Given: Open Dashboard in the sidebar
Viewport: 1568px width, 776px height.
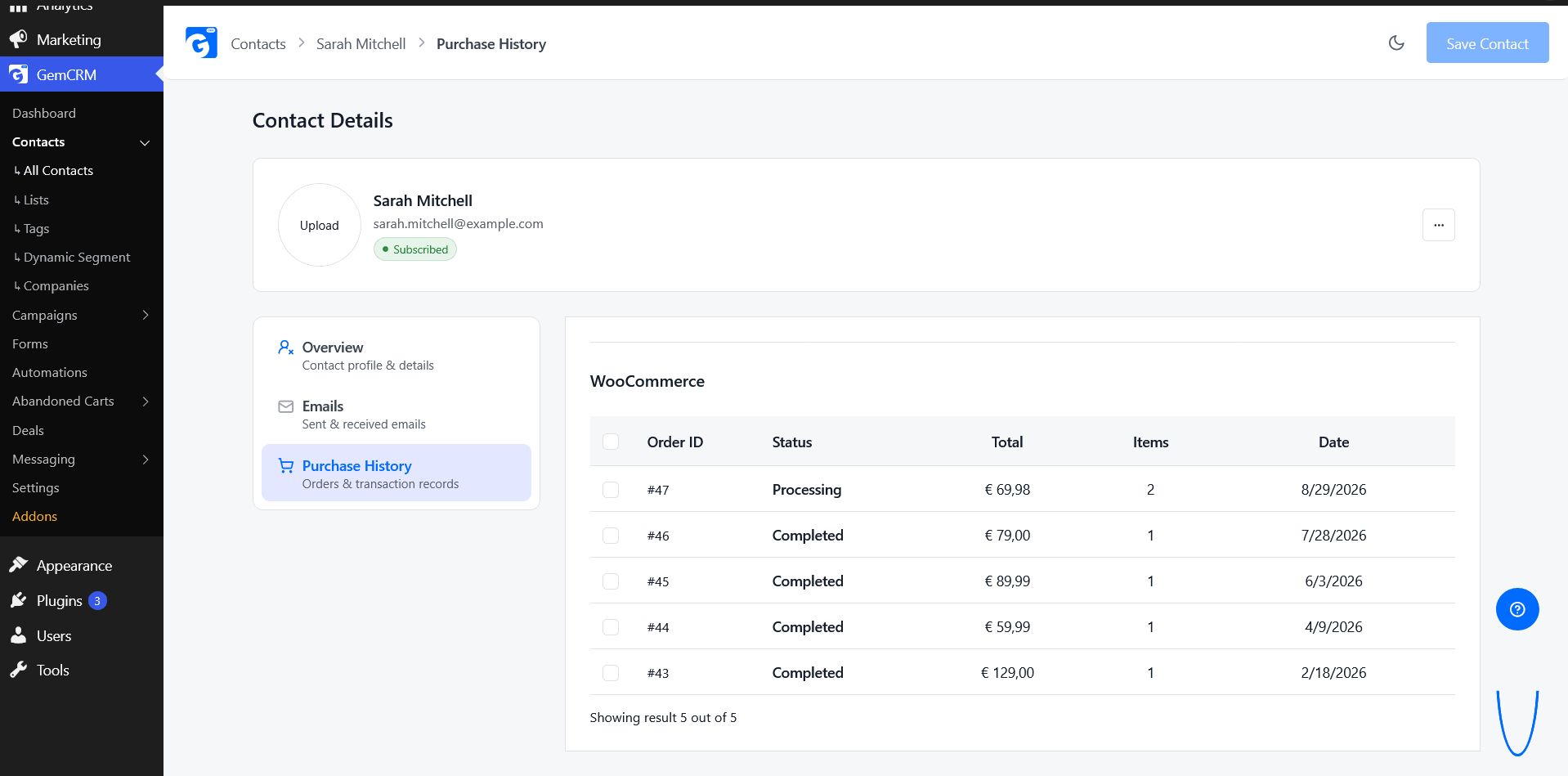Looking at the screenshot, I should coord(44,113).
